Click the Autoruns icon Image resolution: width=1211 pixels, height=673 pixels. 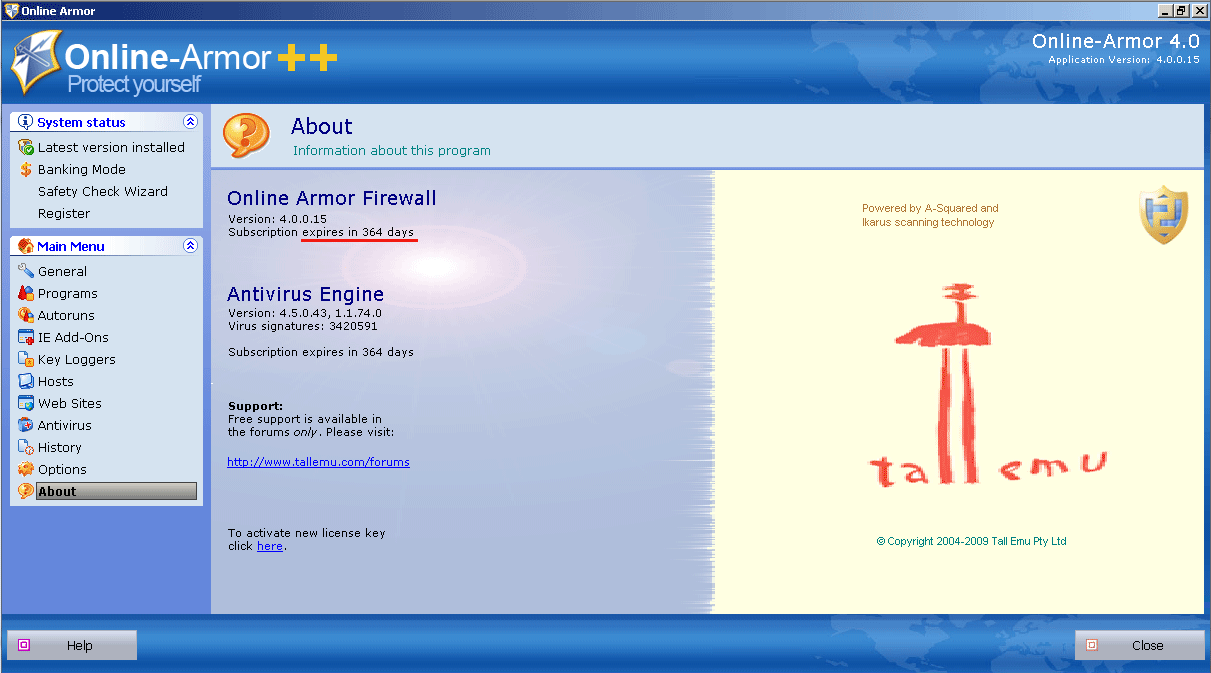[26, 315]
